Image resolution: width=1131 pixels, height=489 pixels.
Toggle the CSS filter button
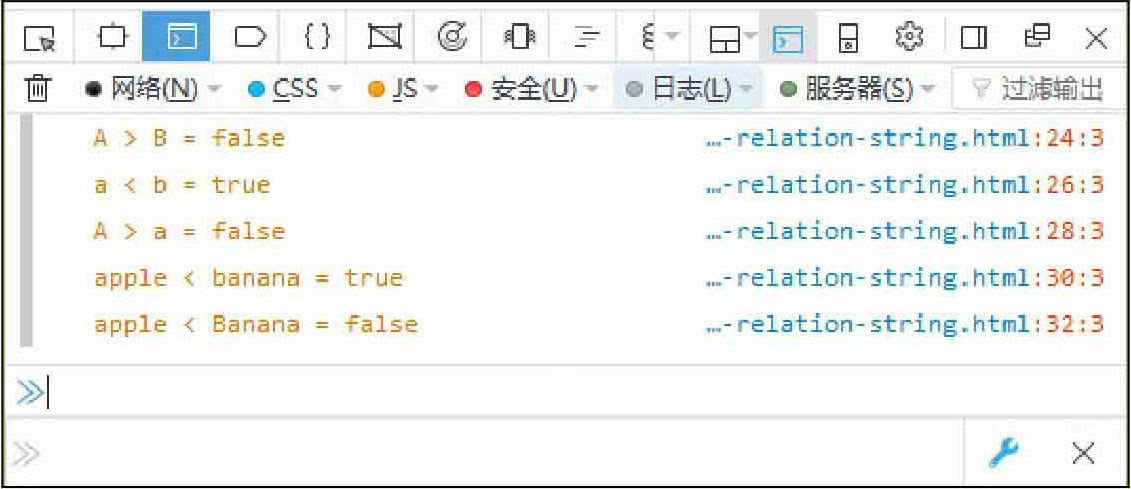283,89
